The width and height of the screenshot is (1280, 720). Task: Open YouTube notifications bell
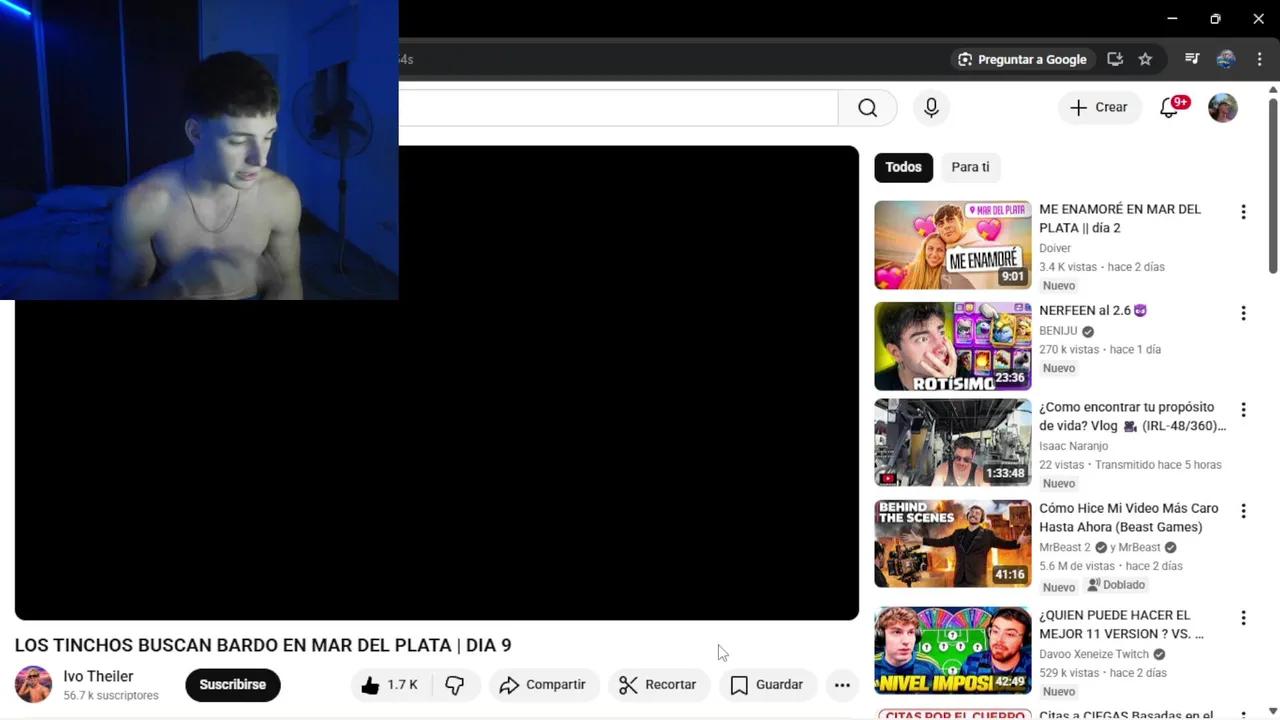click(x=1168, y=108)
